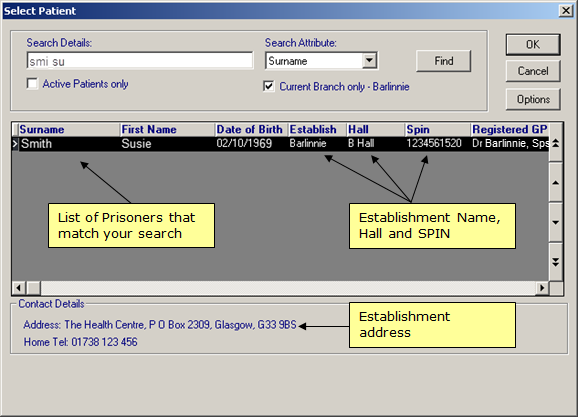578x417 pixels.
Task: Jump to last record with double-down arrow
Action: click(x=556, y=262)
